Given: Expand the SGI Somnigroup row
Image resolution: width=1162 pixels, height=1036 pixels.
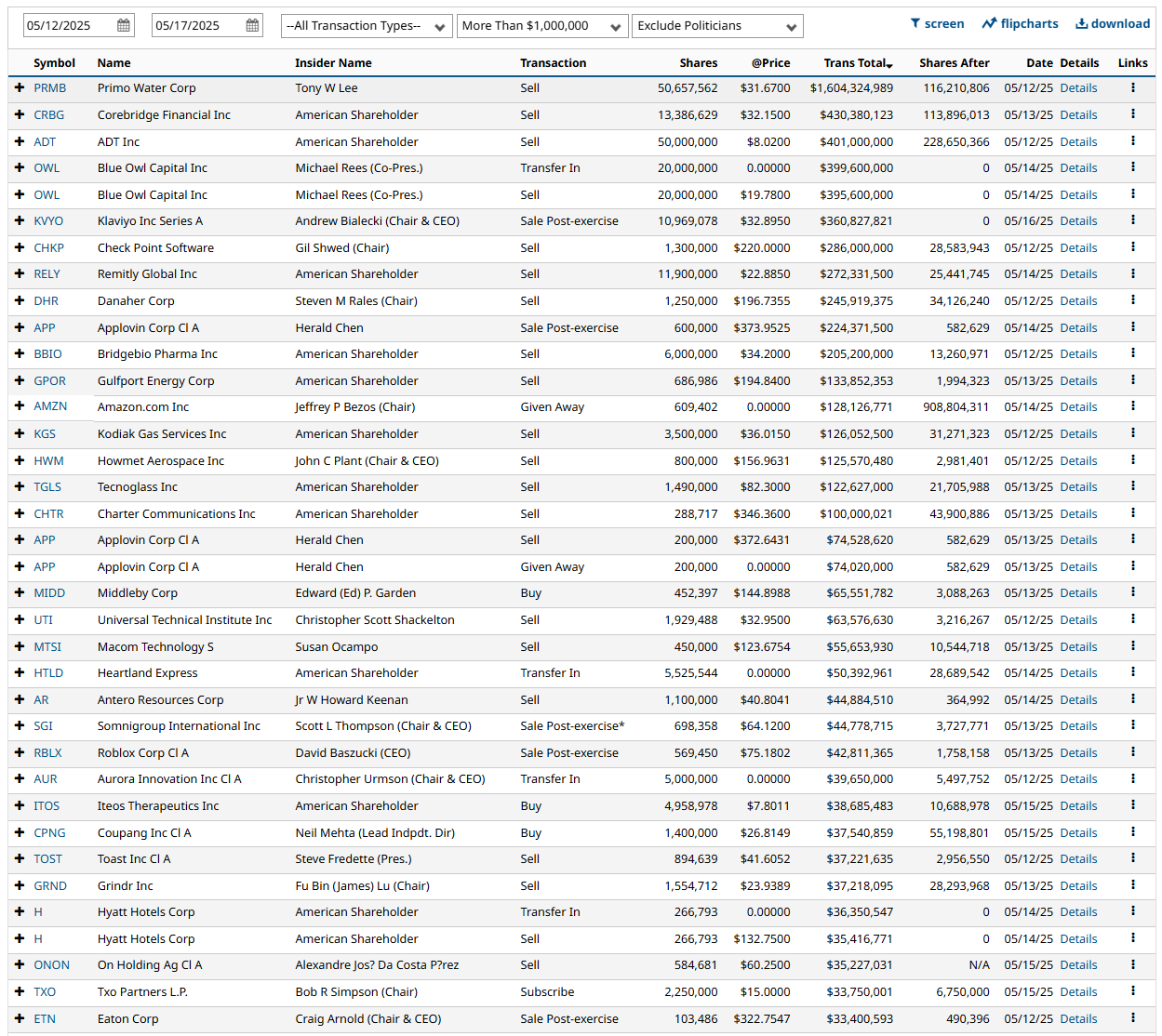Looking at the screenshot, I should (20, 726).
